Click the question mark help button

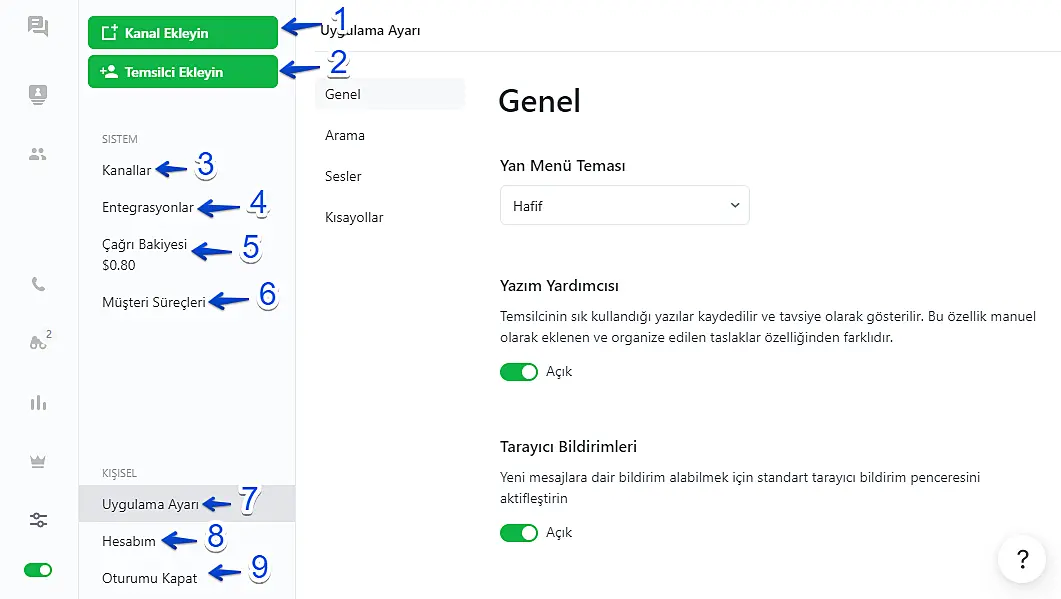(1022, 559)
